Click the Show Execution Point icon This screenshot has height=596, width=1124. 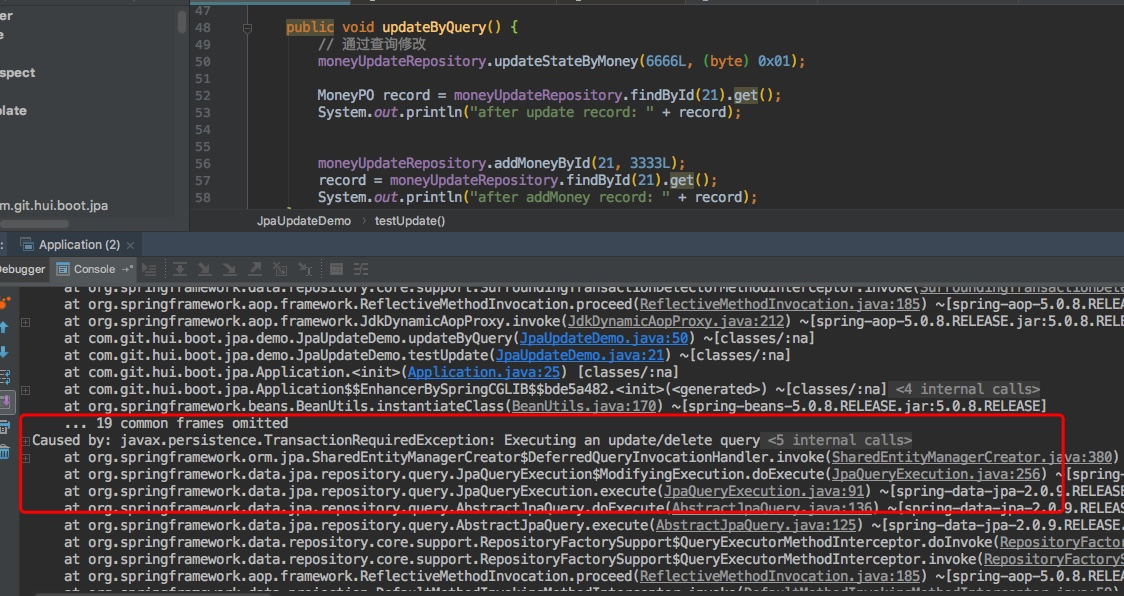tap(150, 269)
